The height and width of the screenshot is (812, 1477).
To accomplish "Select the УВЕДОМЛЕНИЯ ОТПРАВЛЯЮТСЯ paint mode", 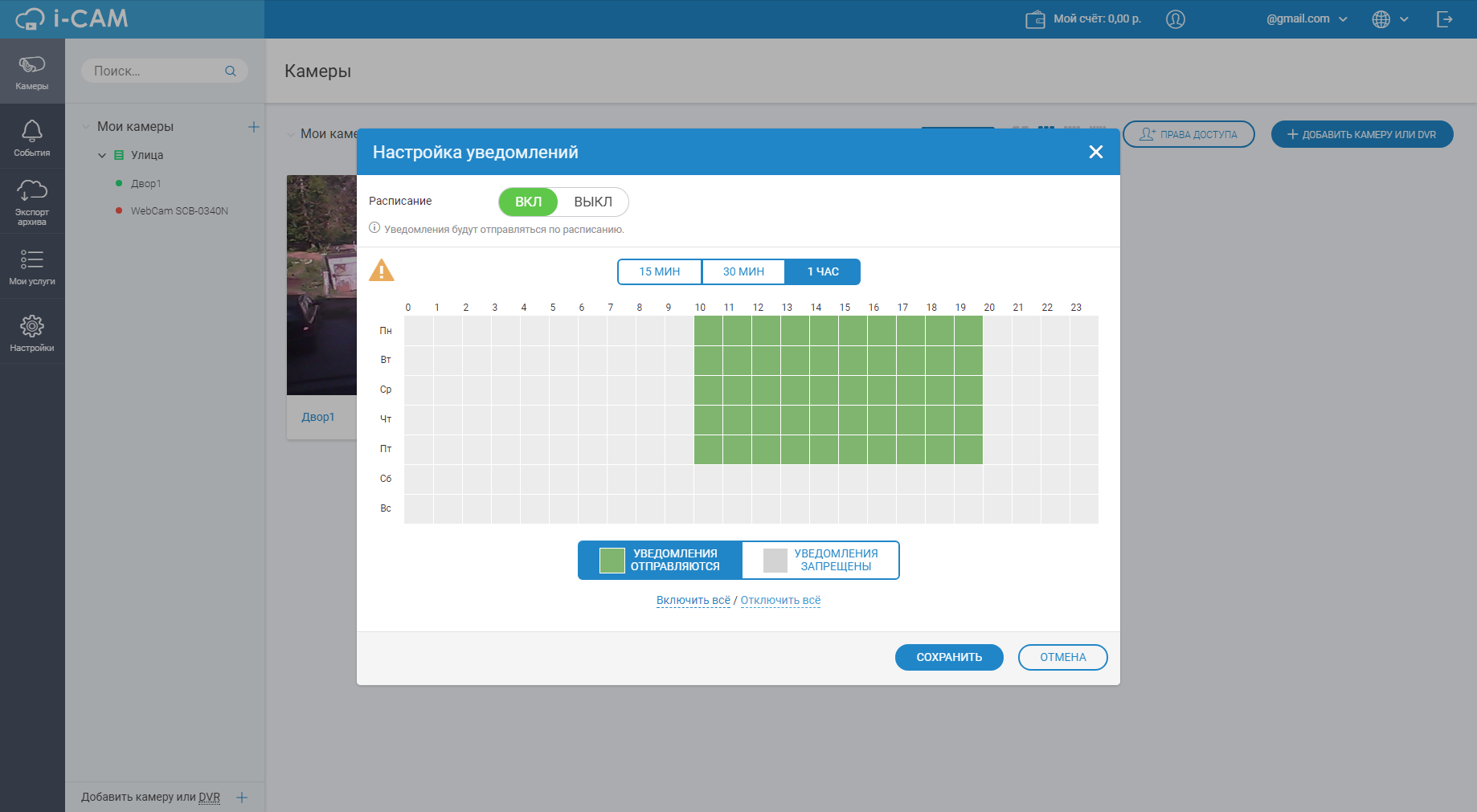I will coord(660,560).
